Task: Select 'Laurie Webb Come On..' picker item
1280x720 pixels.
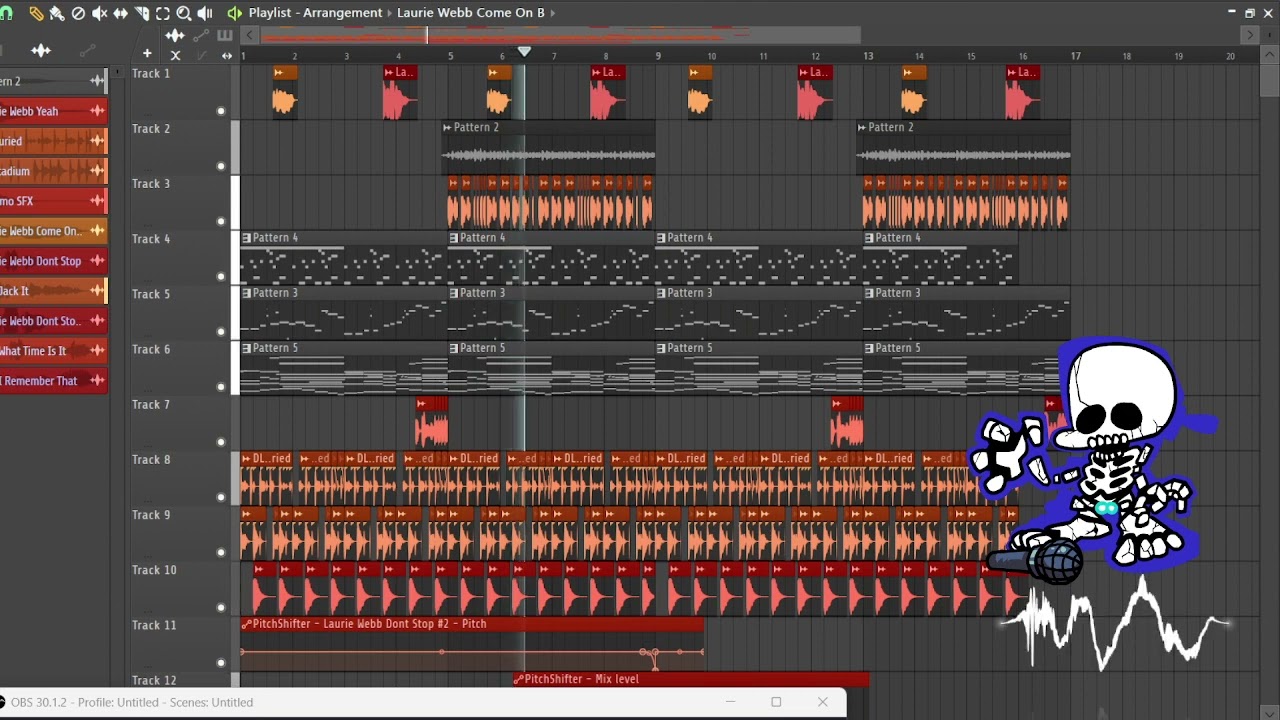Action: [54, 231]
